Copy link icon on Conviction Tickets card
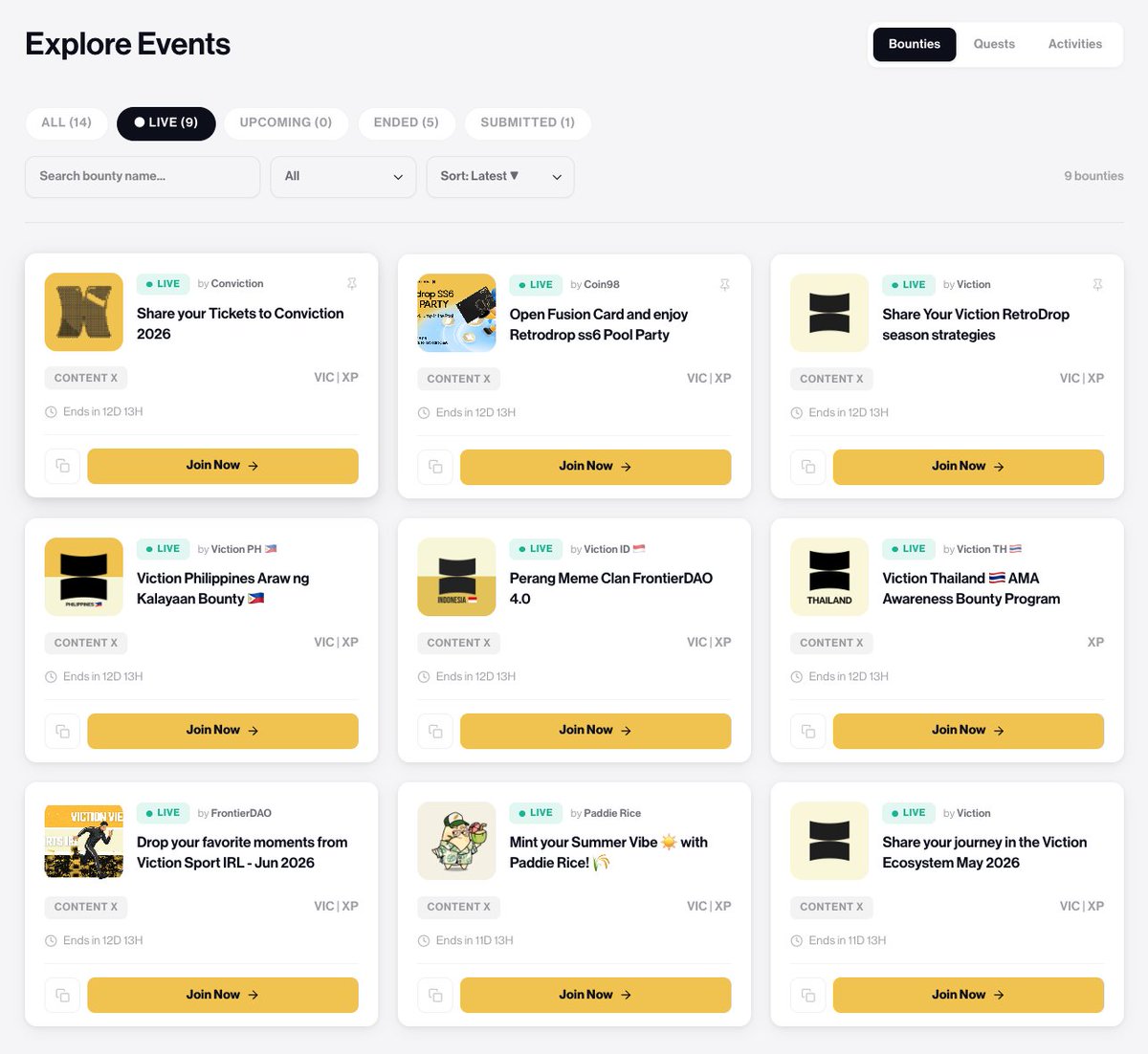 pos(62,466)
